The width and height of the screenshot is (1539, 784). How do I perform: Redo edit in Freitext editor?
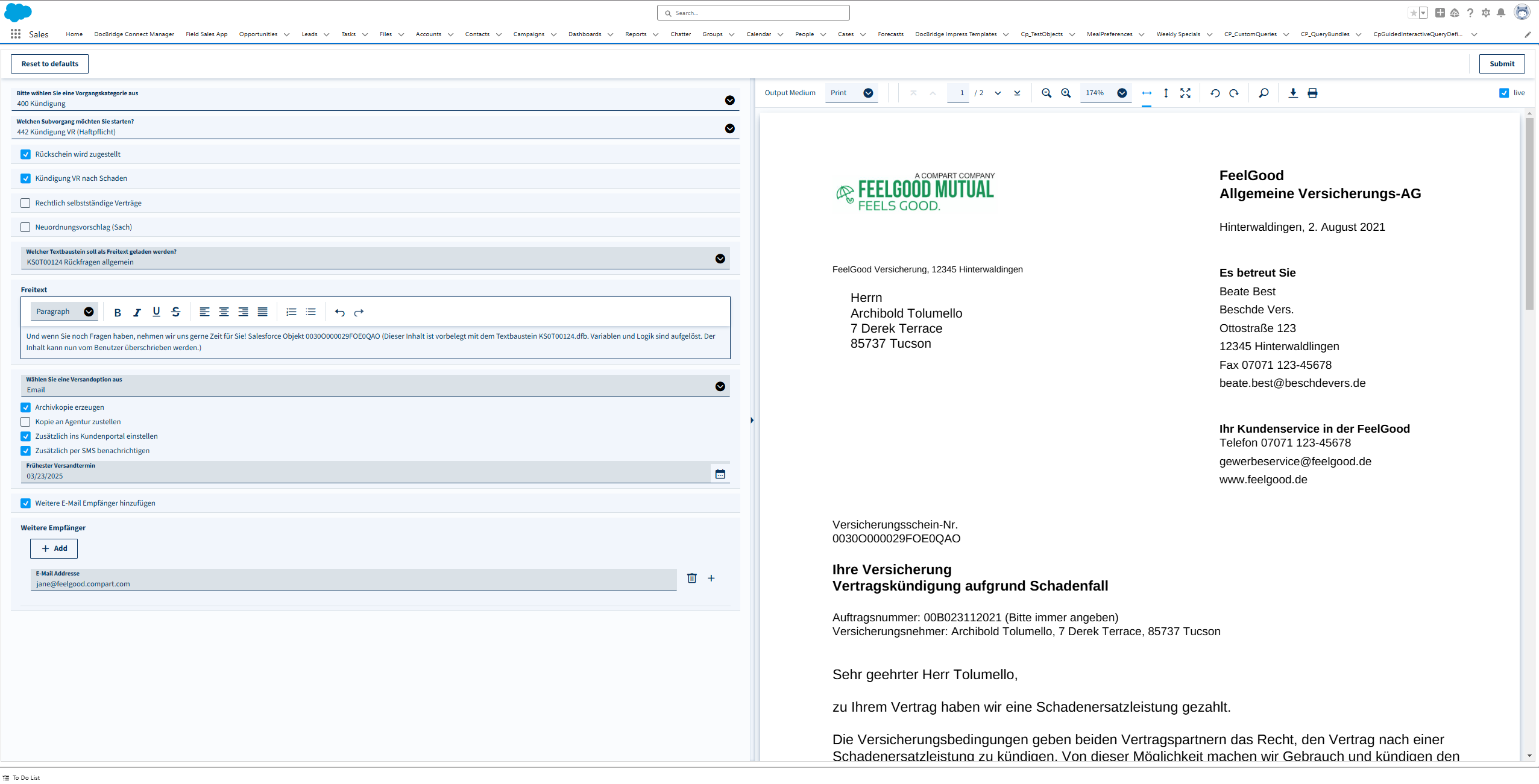pos(359,312)
